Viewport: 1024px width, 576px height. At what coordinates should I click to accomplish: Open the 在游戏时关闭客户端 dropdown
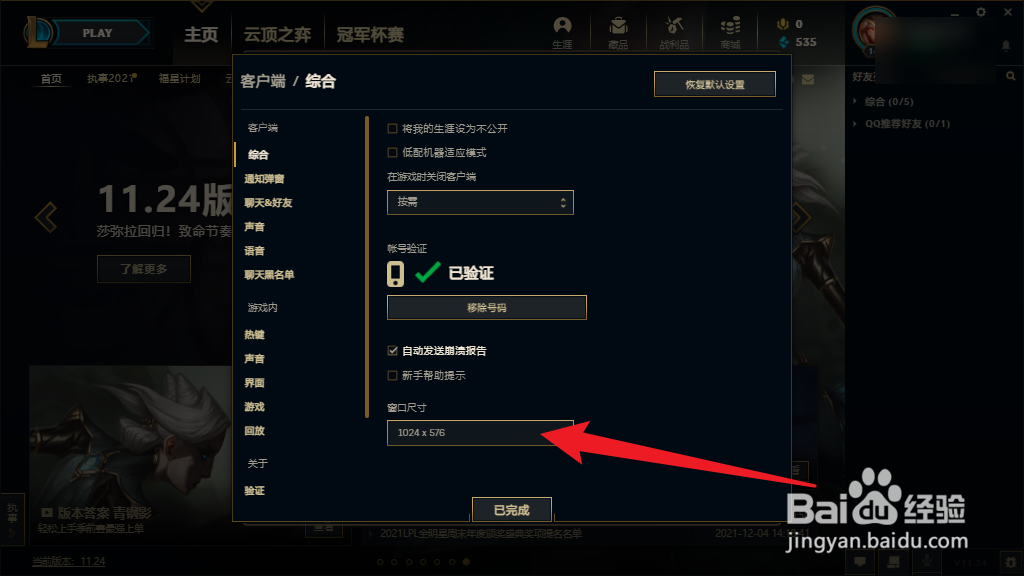pyautogui.click(x=480, y=202)
